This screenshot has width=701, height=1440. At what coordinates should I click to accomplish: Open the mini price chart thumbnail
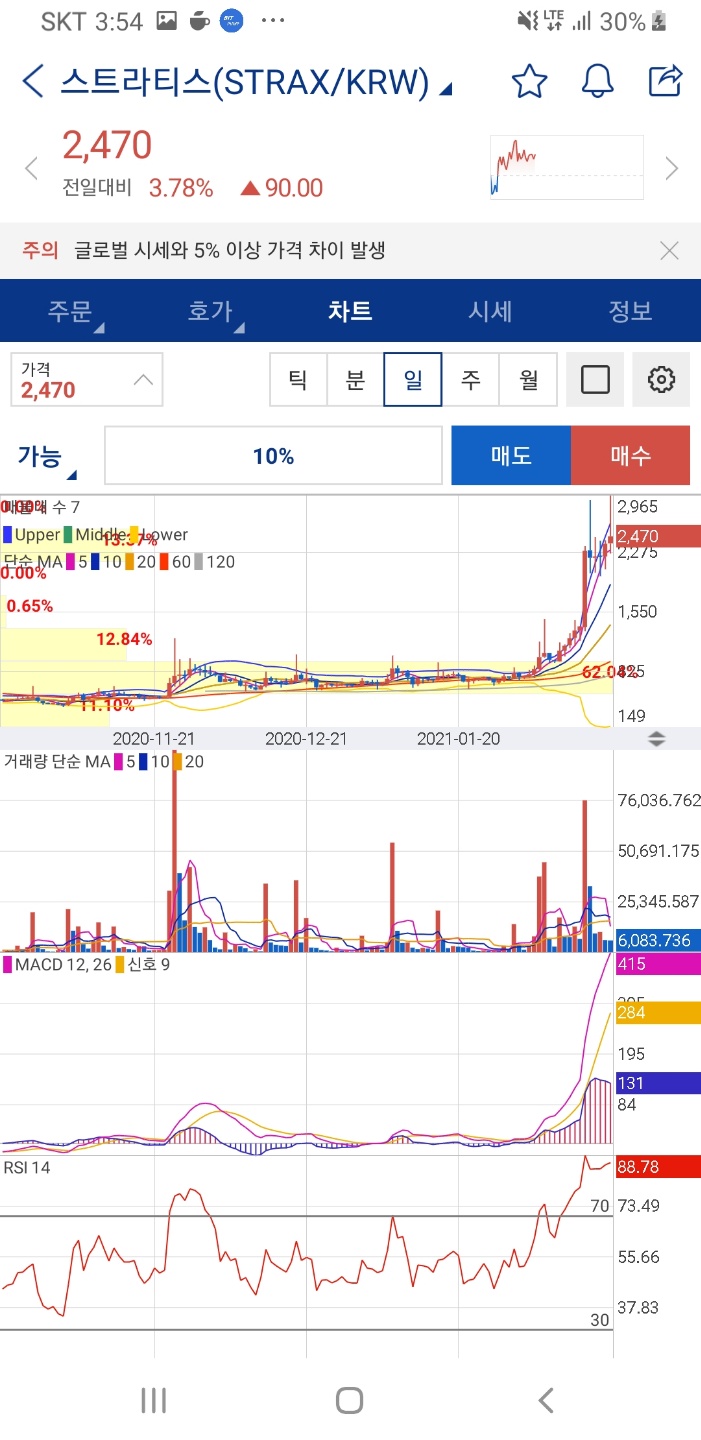[x=567, y=167]
